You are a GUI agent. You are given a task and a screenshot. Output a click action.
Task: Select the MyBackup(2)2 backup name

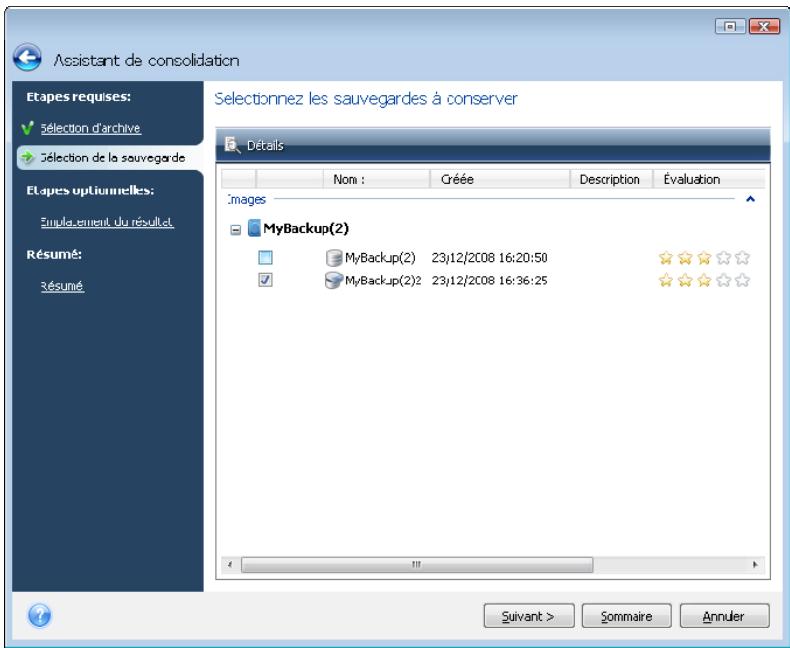pyautogui.click(x=383, y=280)
